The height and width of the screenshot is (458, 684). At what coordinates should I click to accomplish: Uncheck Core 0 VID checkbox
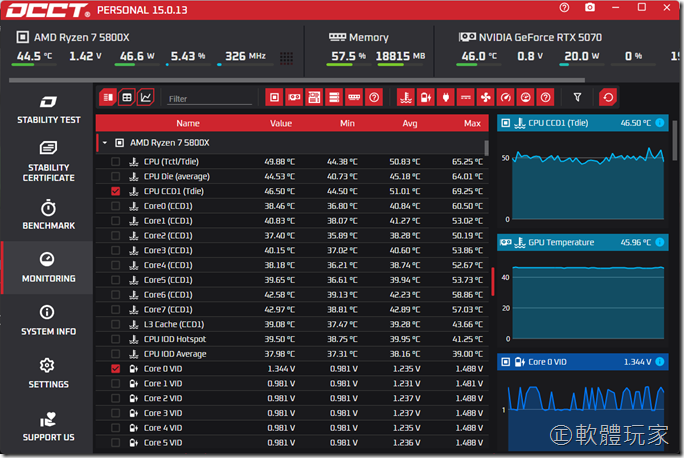(x=115, y=369)
